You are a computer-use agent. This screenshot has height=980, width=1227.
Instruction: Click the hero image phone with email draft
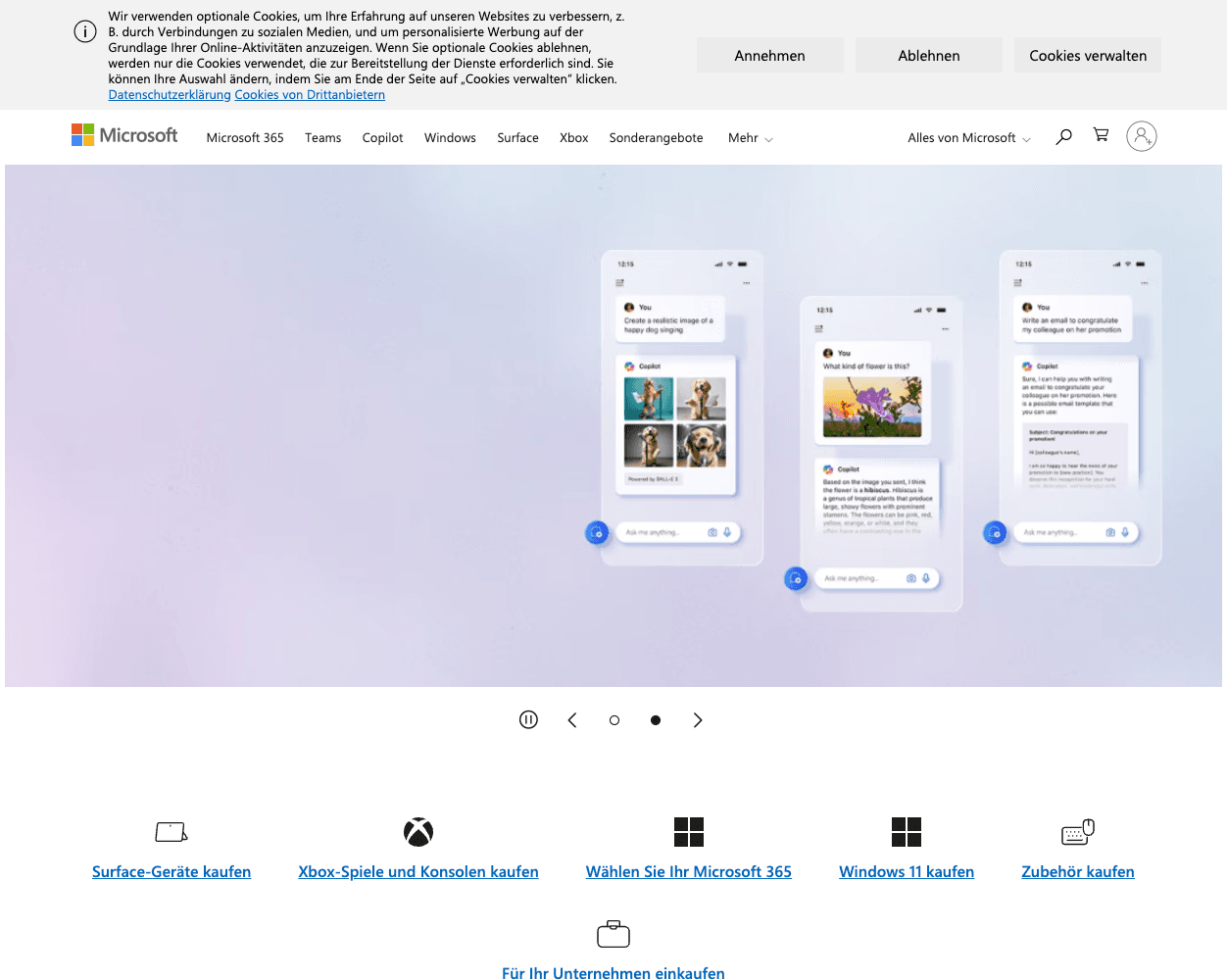click(x=1080, y=409)
